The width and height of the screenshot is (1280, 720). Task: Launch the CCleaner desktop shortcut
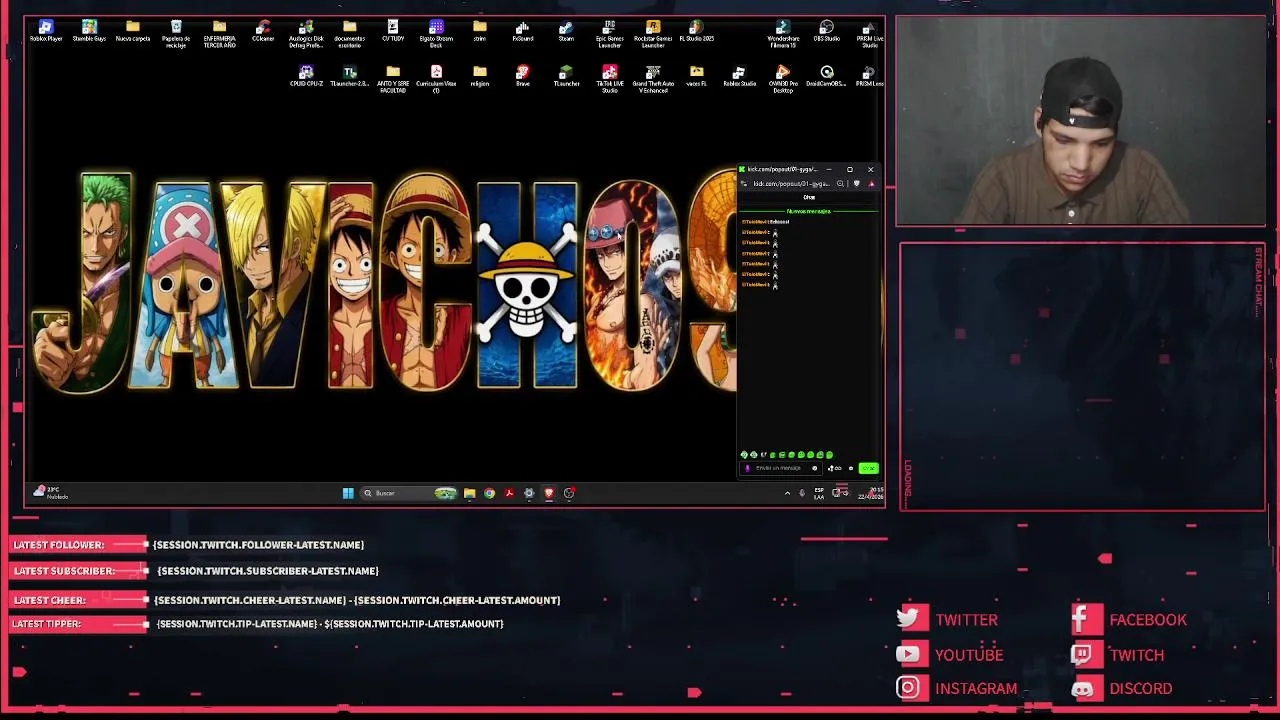tap(263, 32)
